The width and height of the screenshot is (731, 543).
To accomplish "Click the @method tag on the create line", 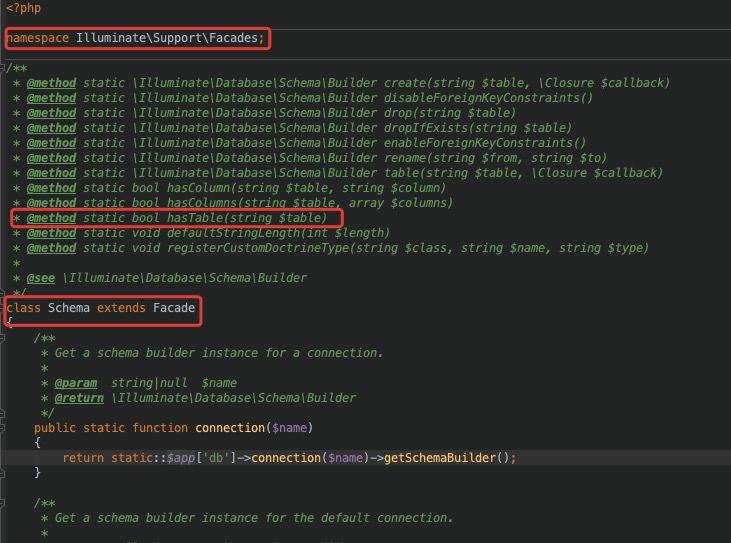I will (51, 83).
